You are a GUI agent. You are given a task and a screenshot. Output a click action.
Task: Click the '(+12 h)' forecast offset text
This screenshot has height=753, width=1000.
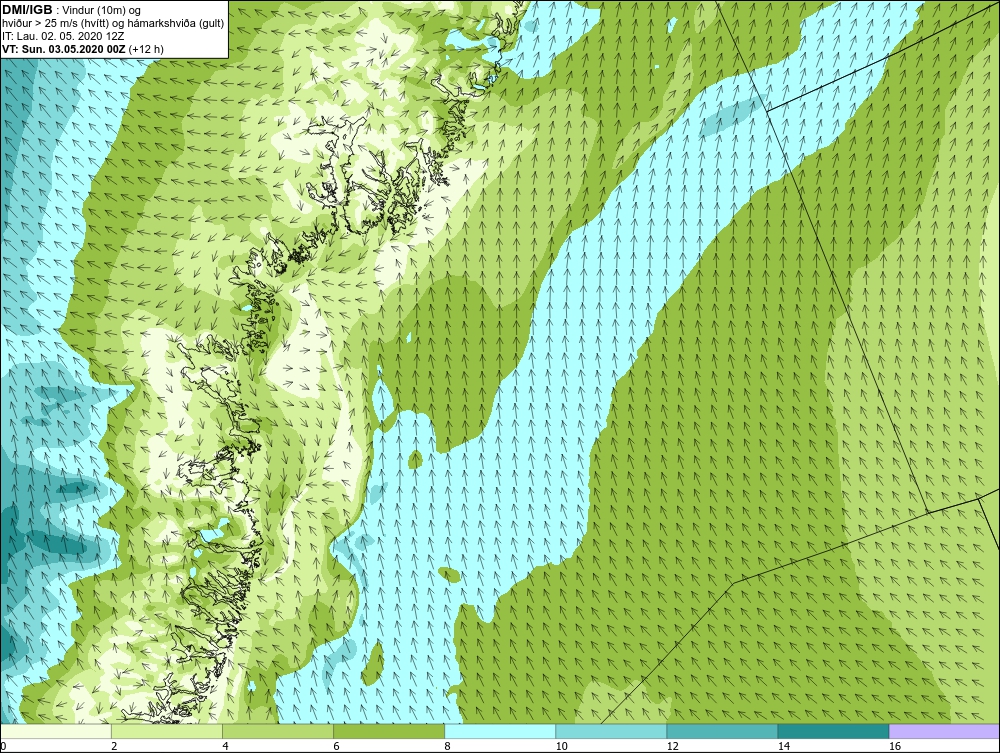point(146,49)
